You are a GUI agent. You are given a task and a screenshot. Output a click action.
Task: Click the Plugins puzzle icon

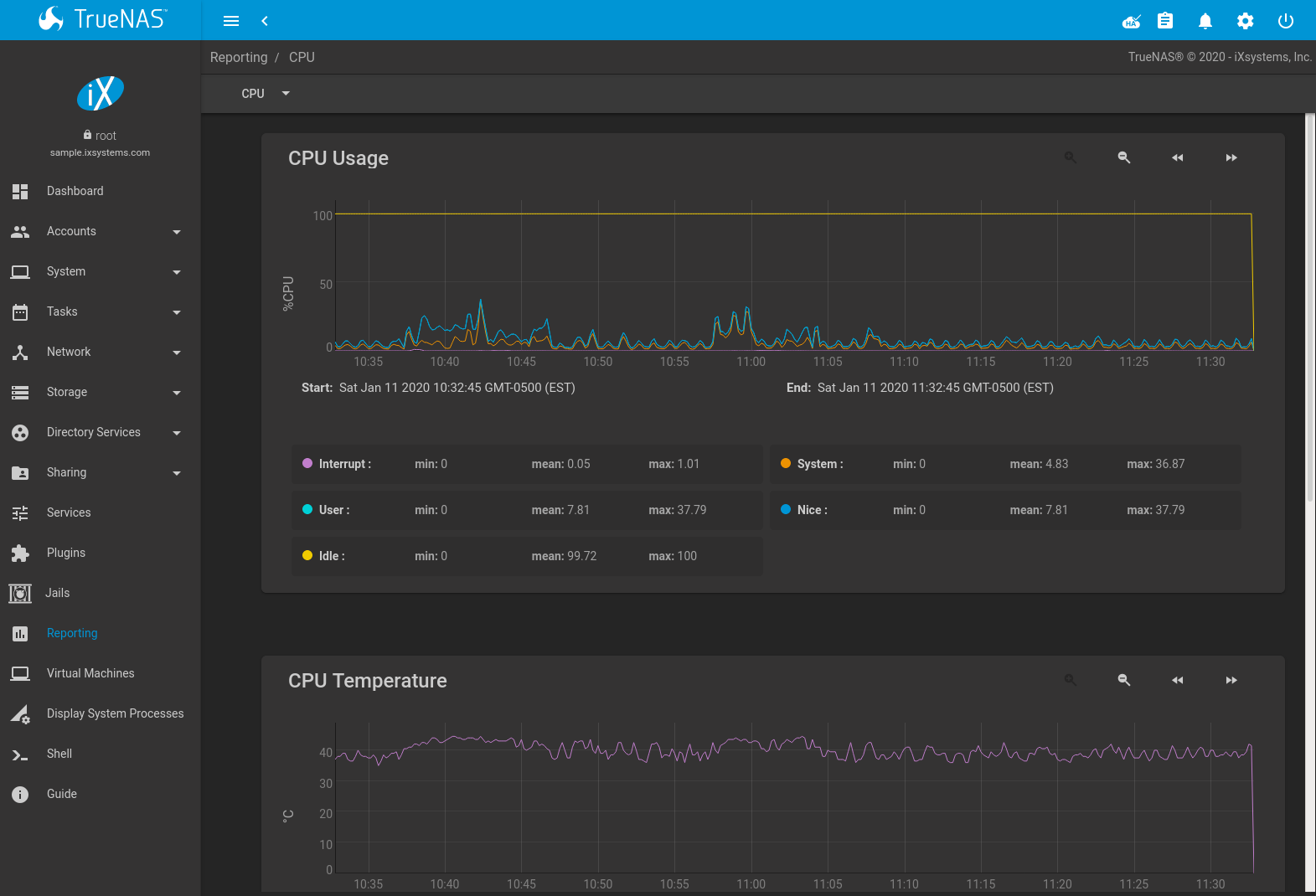click(20, 553)
